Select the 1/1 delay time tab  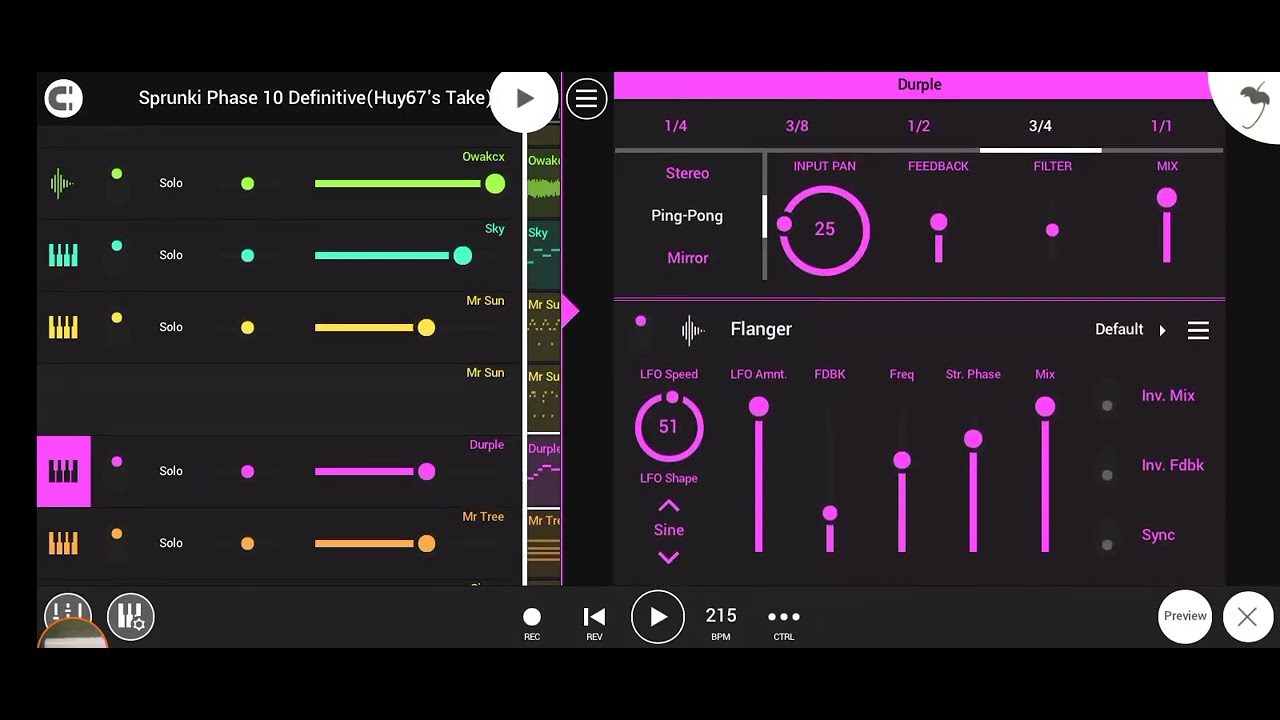click(x=1161, y=126)
